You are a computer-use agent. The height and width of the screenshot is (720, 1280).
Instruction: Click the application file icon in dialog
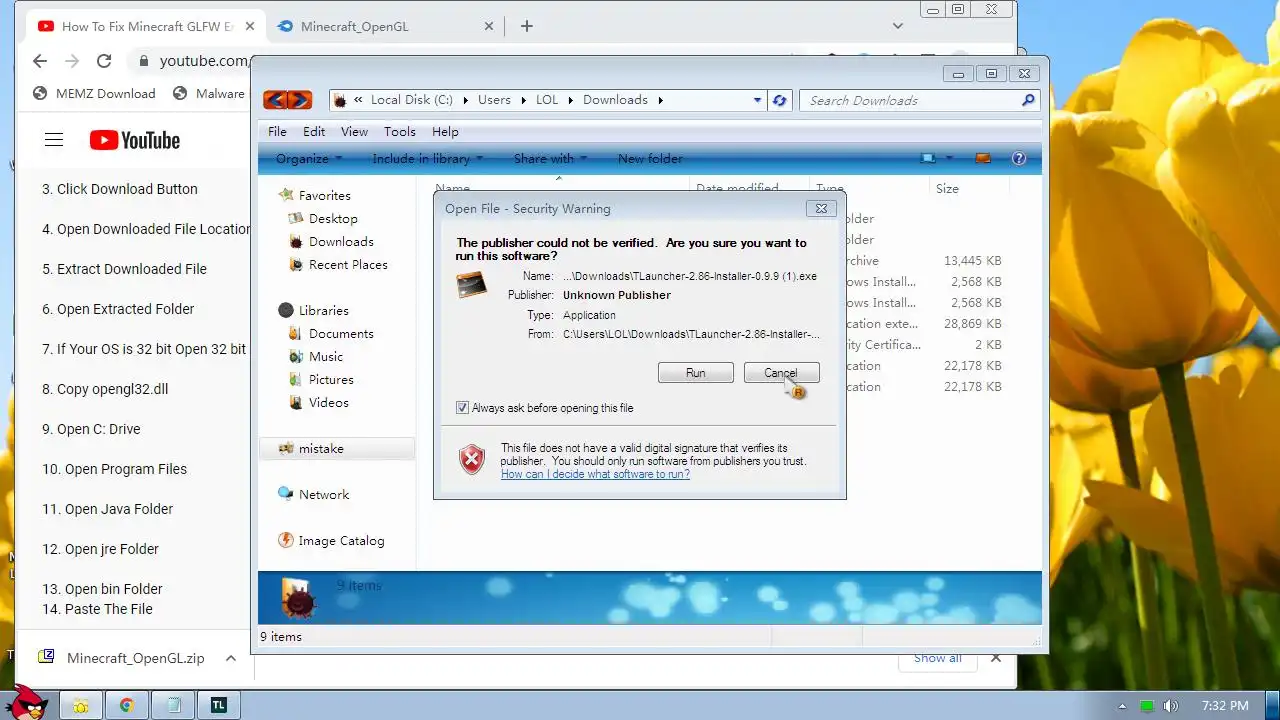pos(471,285)
